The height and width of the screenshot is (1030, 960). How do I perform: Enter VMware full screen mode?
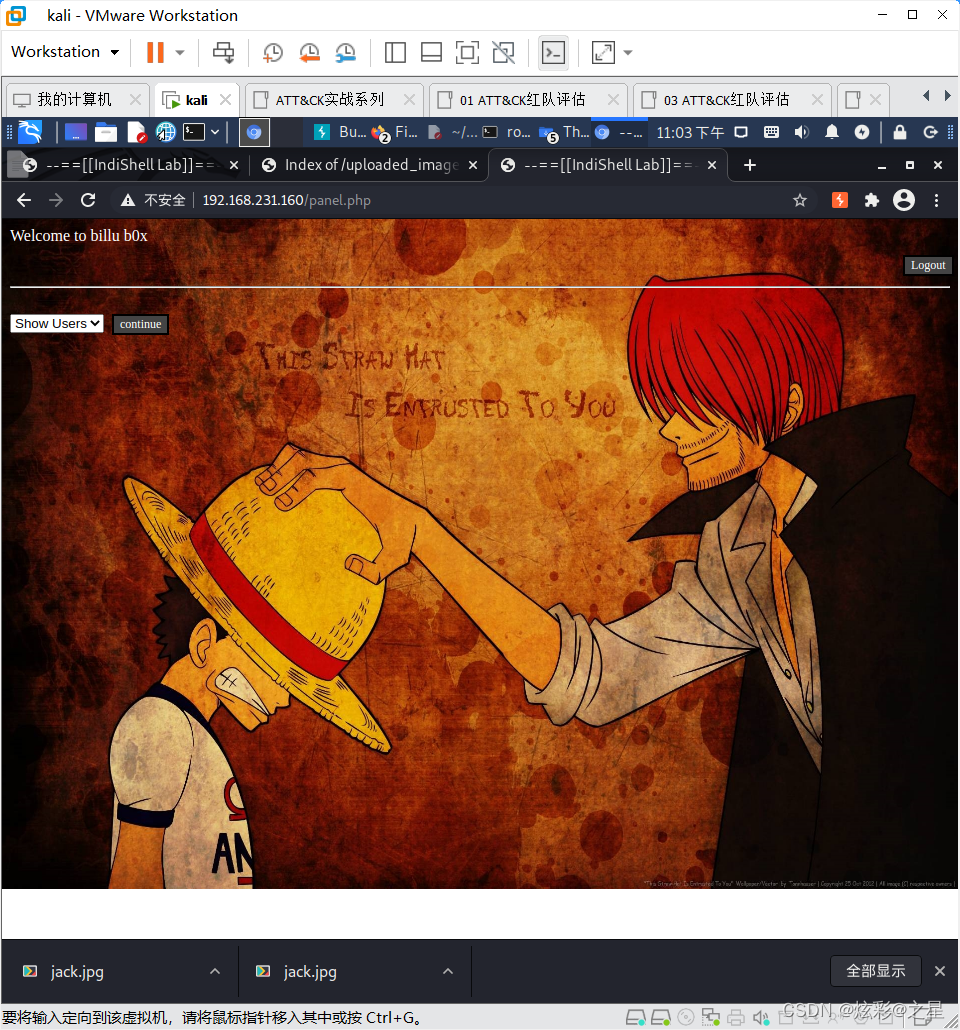(467, 53)
